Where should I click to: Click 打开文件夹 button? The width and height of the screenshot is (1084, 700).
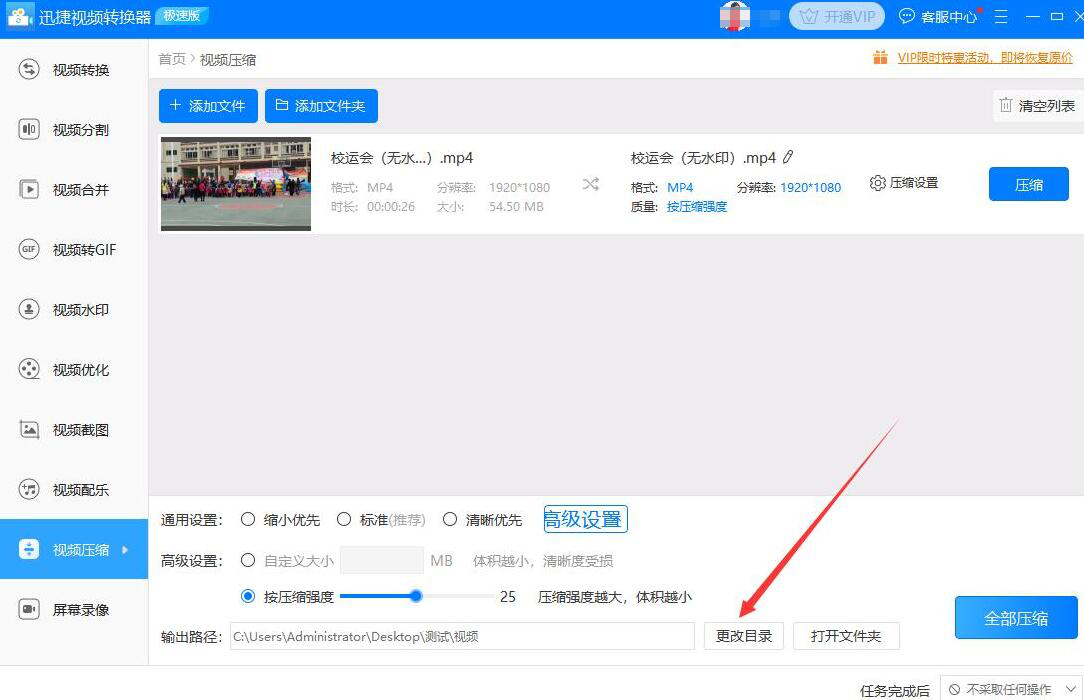[x=846, y=636]
